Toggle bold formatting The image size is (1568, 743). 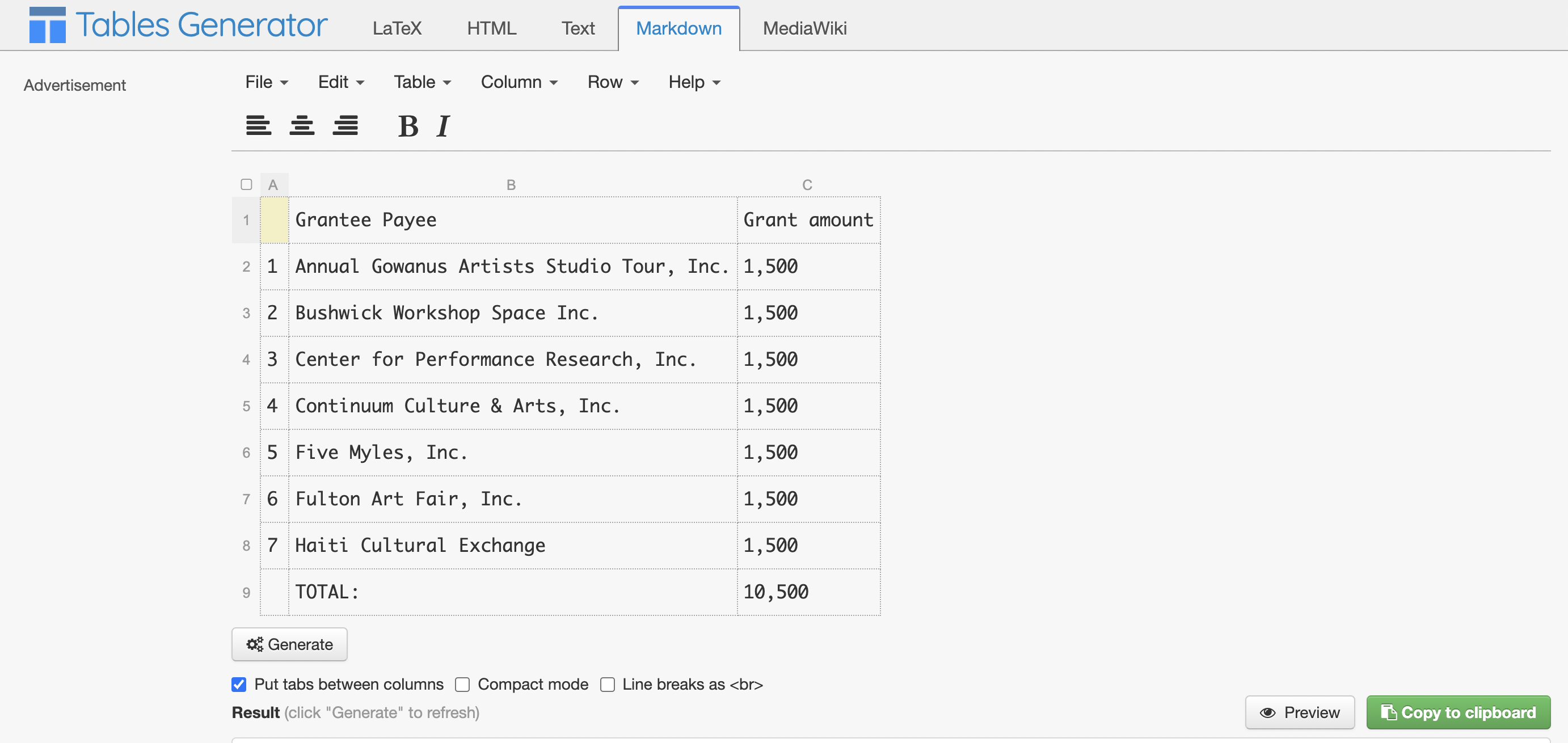pos(408,126)
